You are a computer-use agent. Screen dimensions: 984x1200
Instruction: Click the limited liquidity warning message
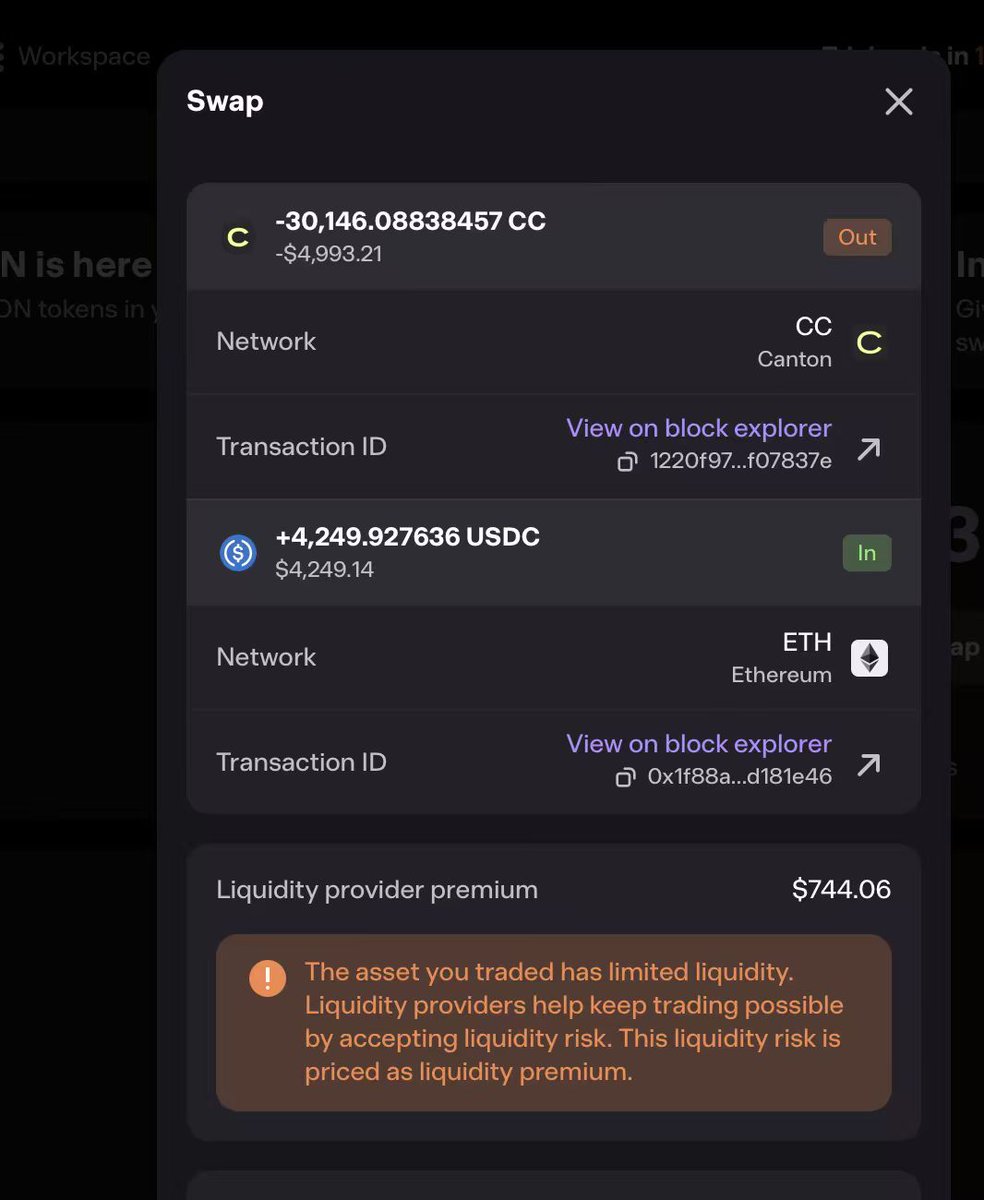[x=573, y=1022]
